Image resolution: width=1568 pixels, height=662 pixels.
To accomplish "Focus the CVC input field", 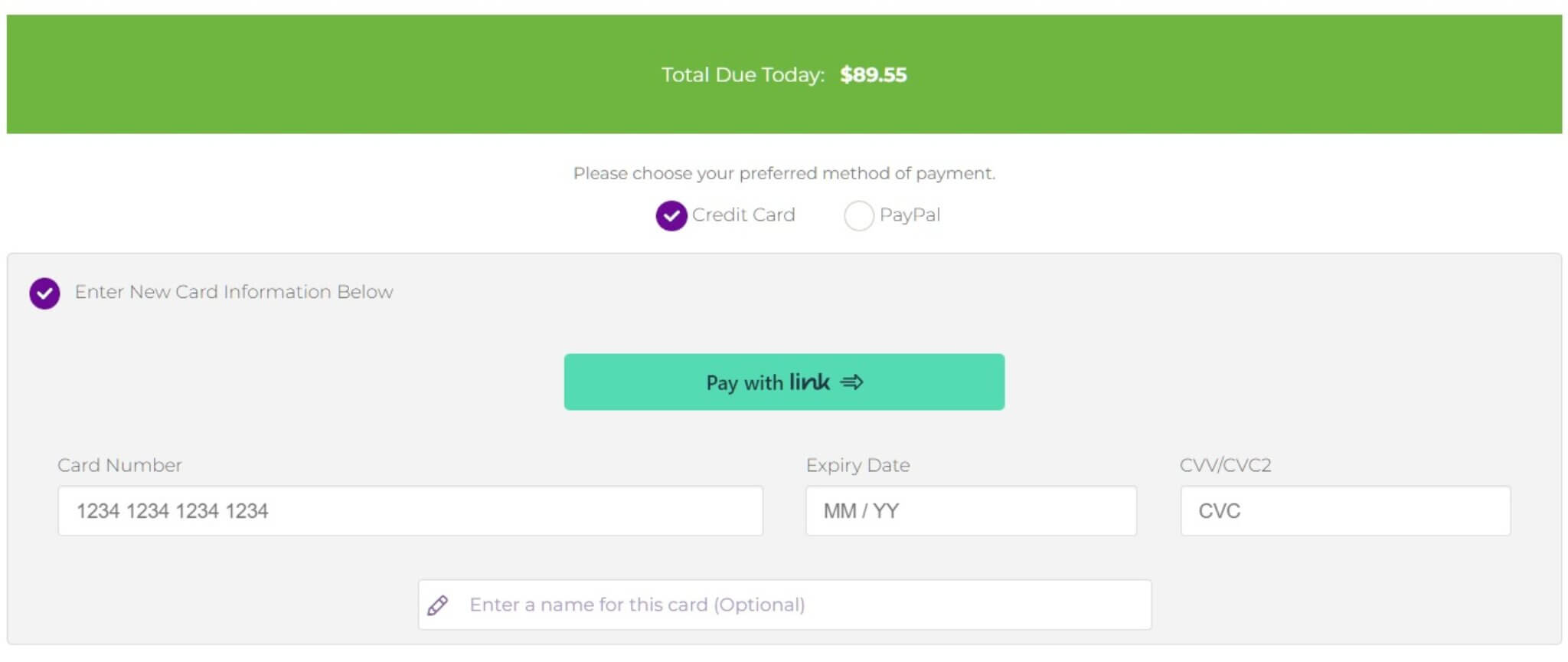I will 1345,510.
